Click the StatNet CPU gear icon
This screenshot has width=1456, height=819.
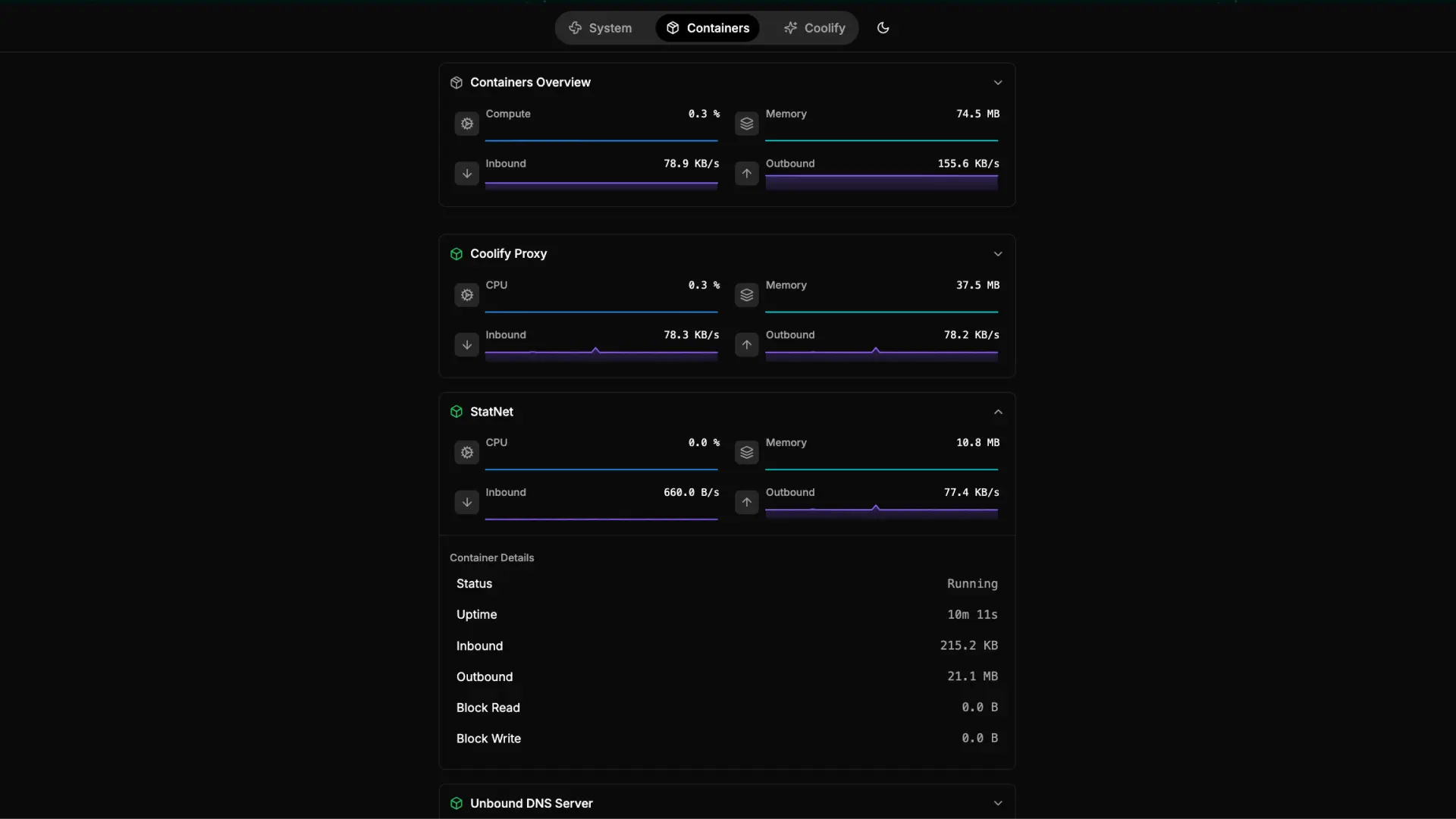(466, 453)
